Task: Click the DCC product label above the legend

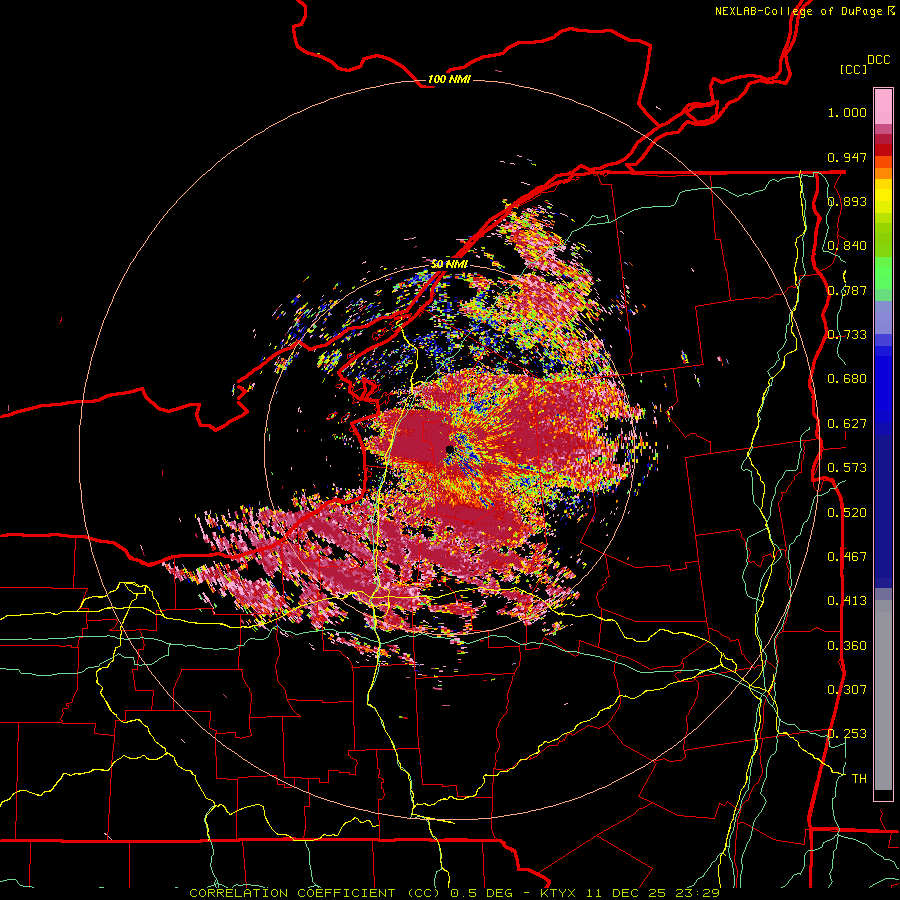Action: 878,60
